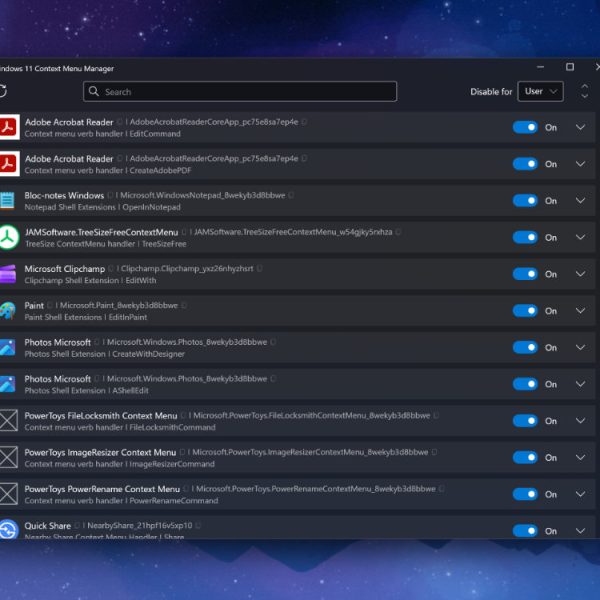Click the placeholder icon for PowerToys FileLocksmith
This screenshot has width=600, height=600.
[8, 420]
